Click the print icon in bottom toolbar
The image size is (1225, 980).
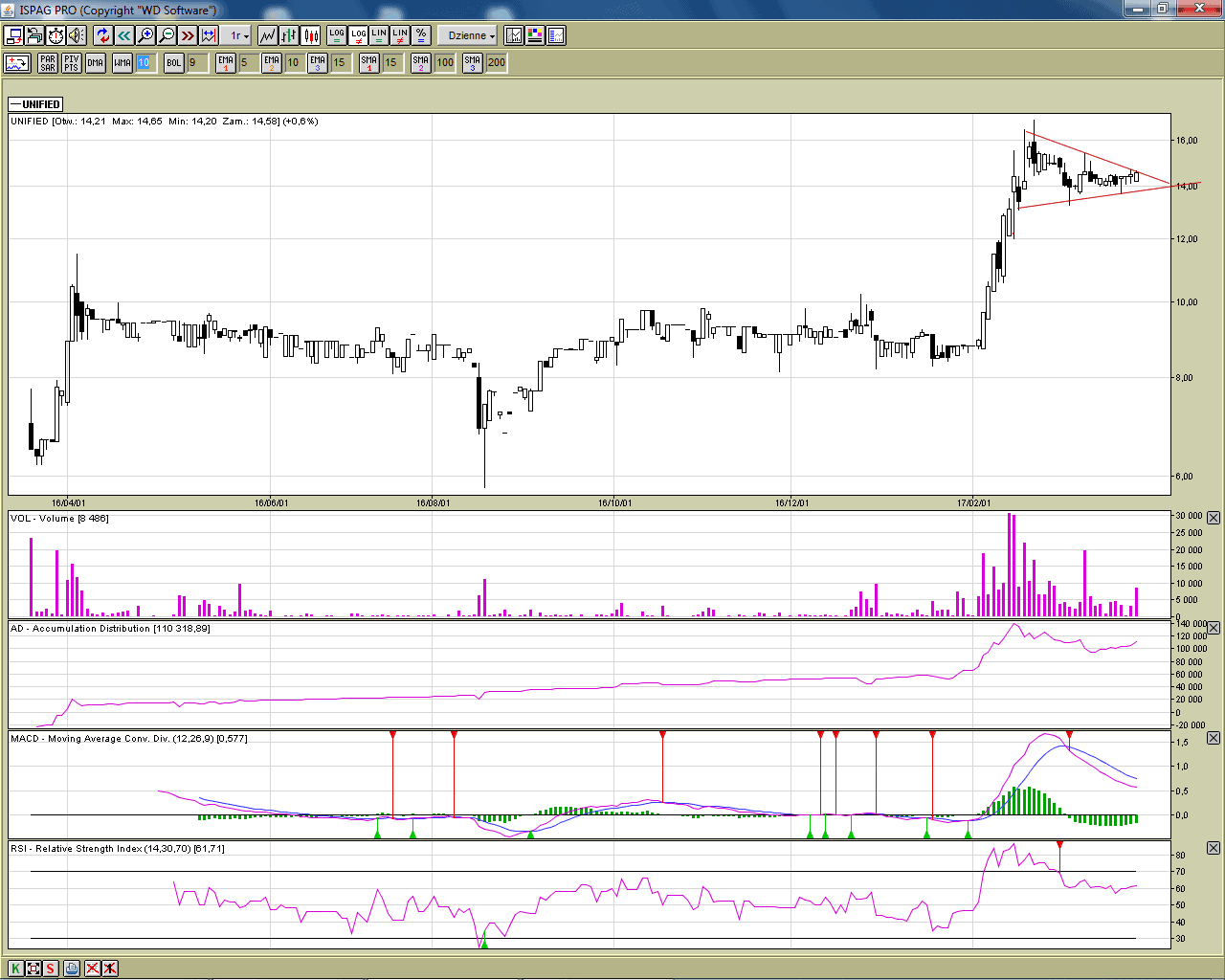coord(72,969)
